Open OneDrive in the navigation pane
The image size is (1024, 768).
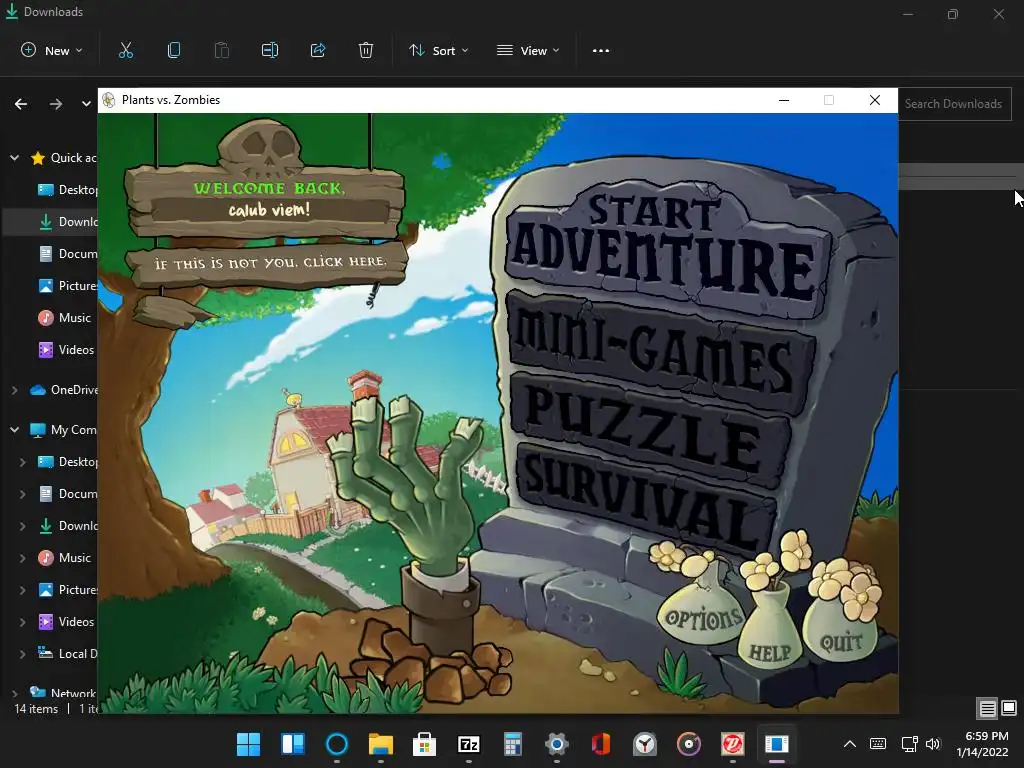pos(63,390)
